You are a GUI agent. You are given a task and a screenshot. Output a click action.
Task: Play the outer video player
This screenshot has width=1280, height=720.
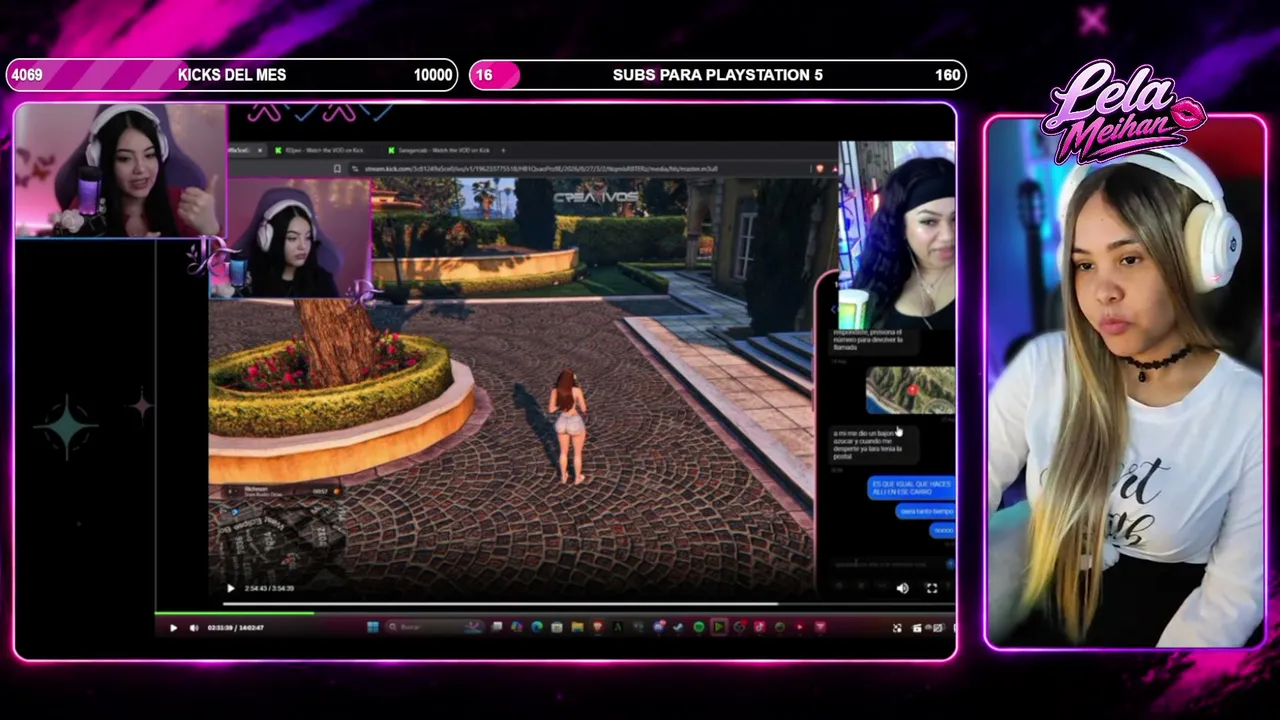(173, 628)
